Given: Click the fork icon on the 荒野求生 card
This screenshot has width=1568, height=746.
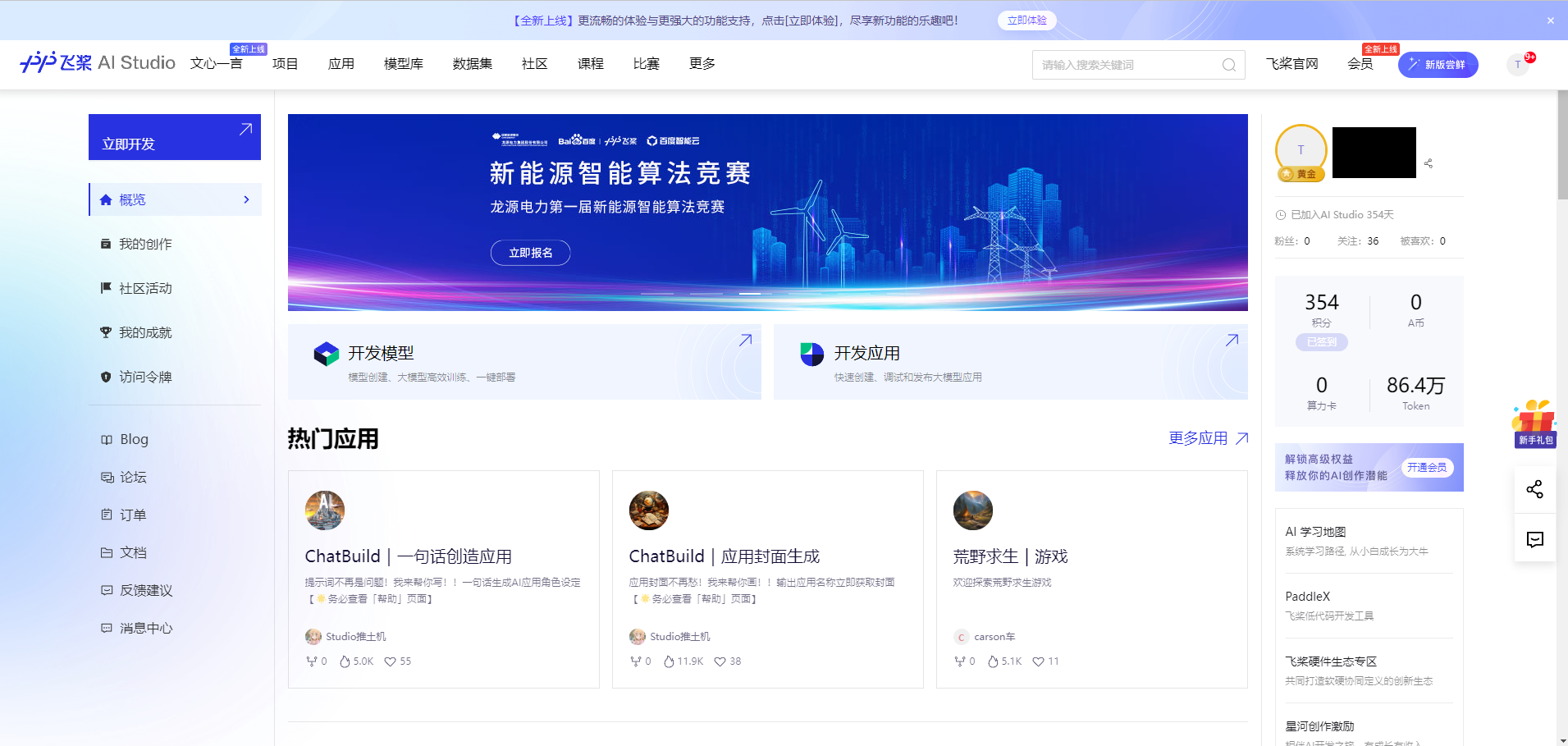Looking at the screenshot, I should [959, 661].
